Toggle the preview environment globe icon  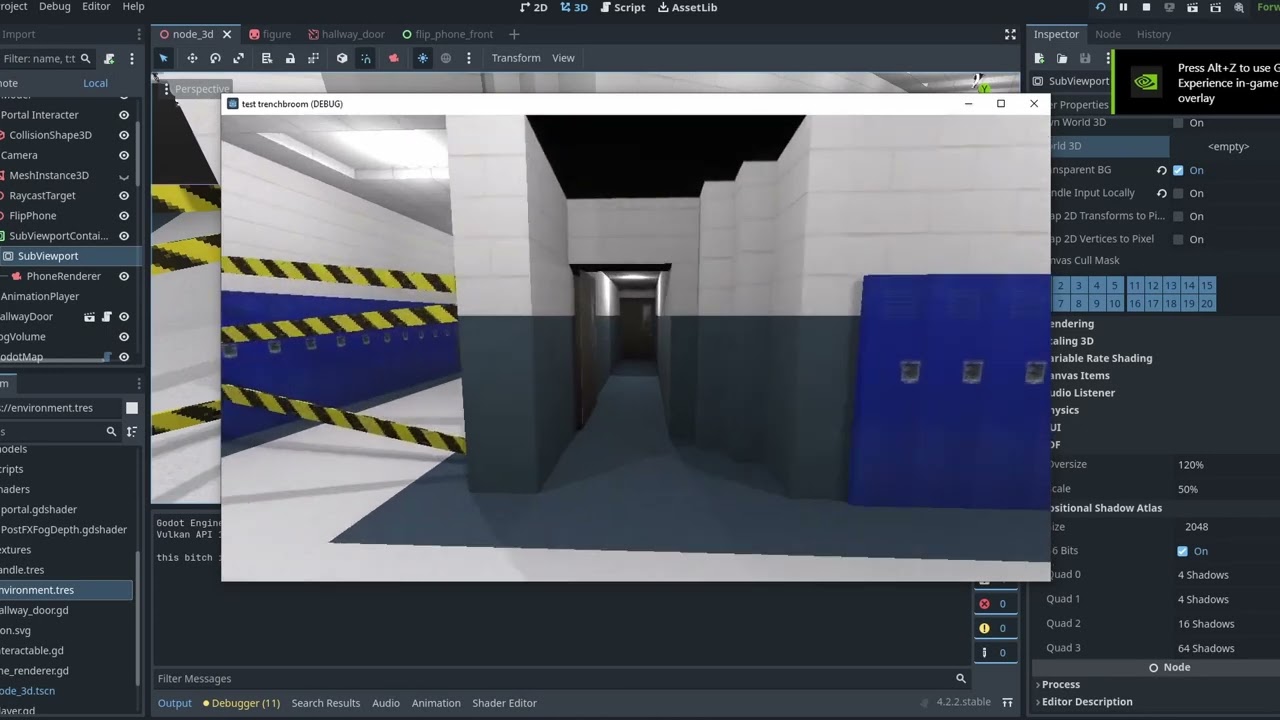(x=446, y=58)
